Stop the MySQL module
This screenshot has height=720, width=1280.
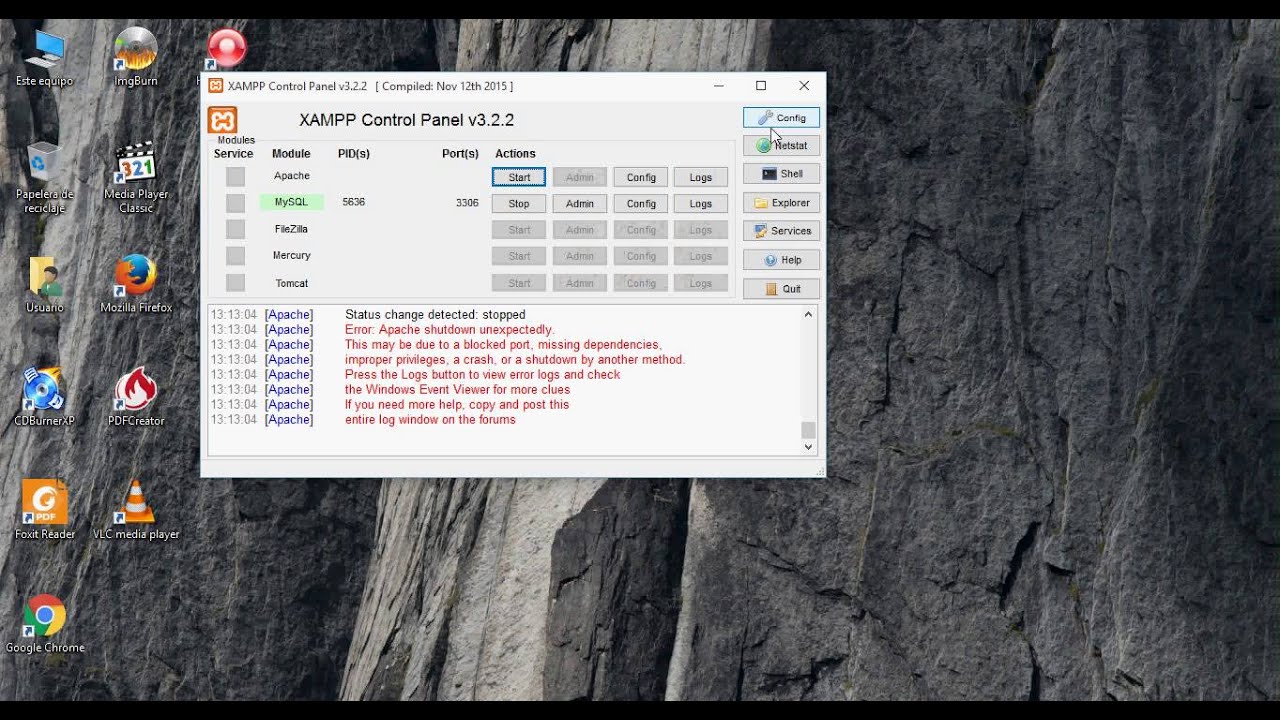click(519, 203)
